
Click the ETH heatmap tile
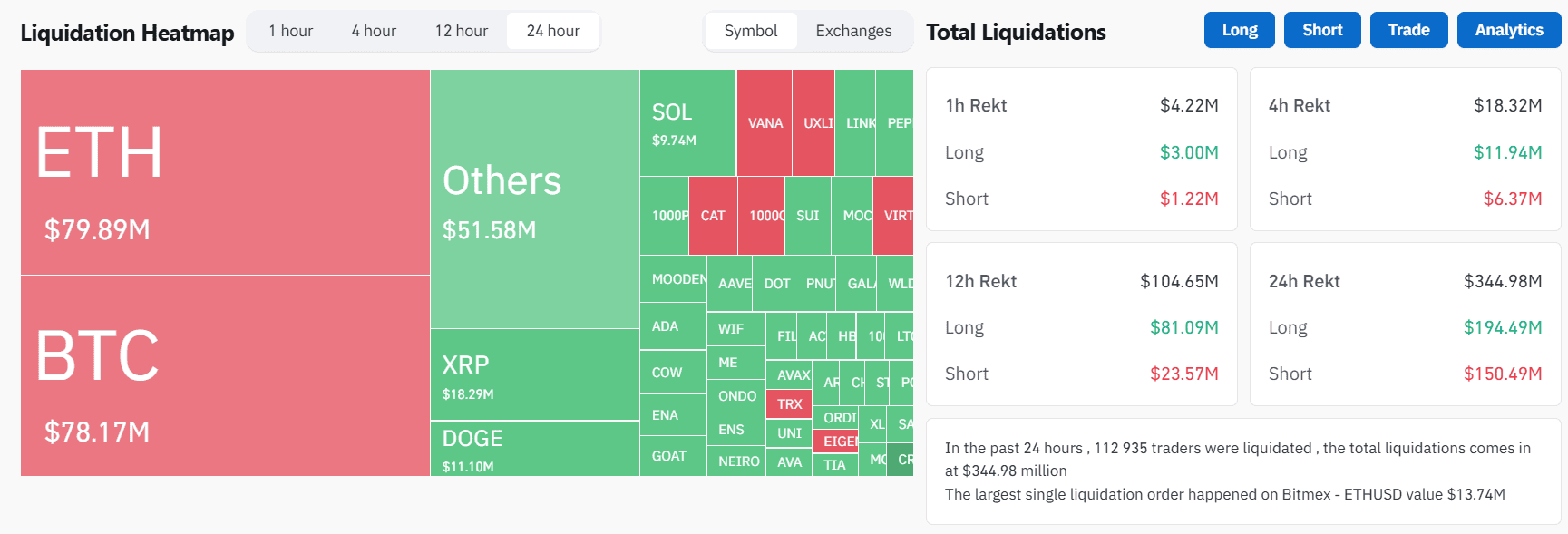[x=225, y=172]
